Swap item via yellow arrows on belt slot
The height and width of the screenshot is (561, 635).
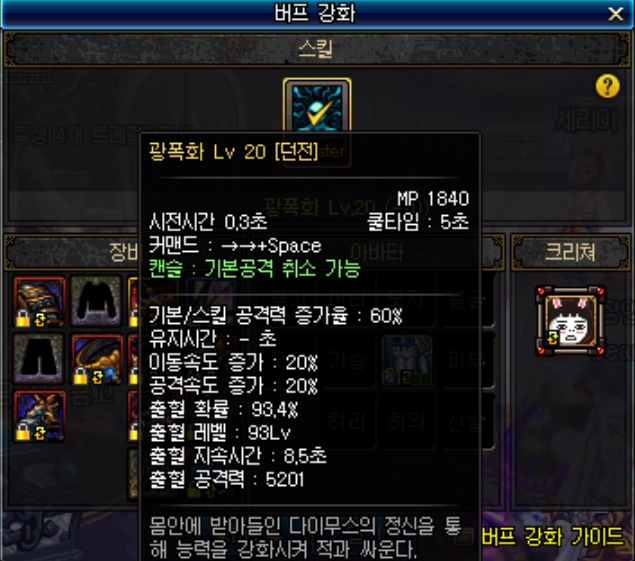coord(97,378)
